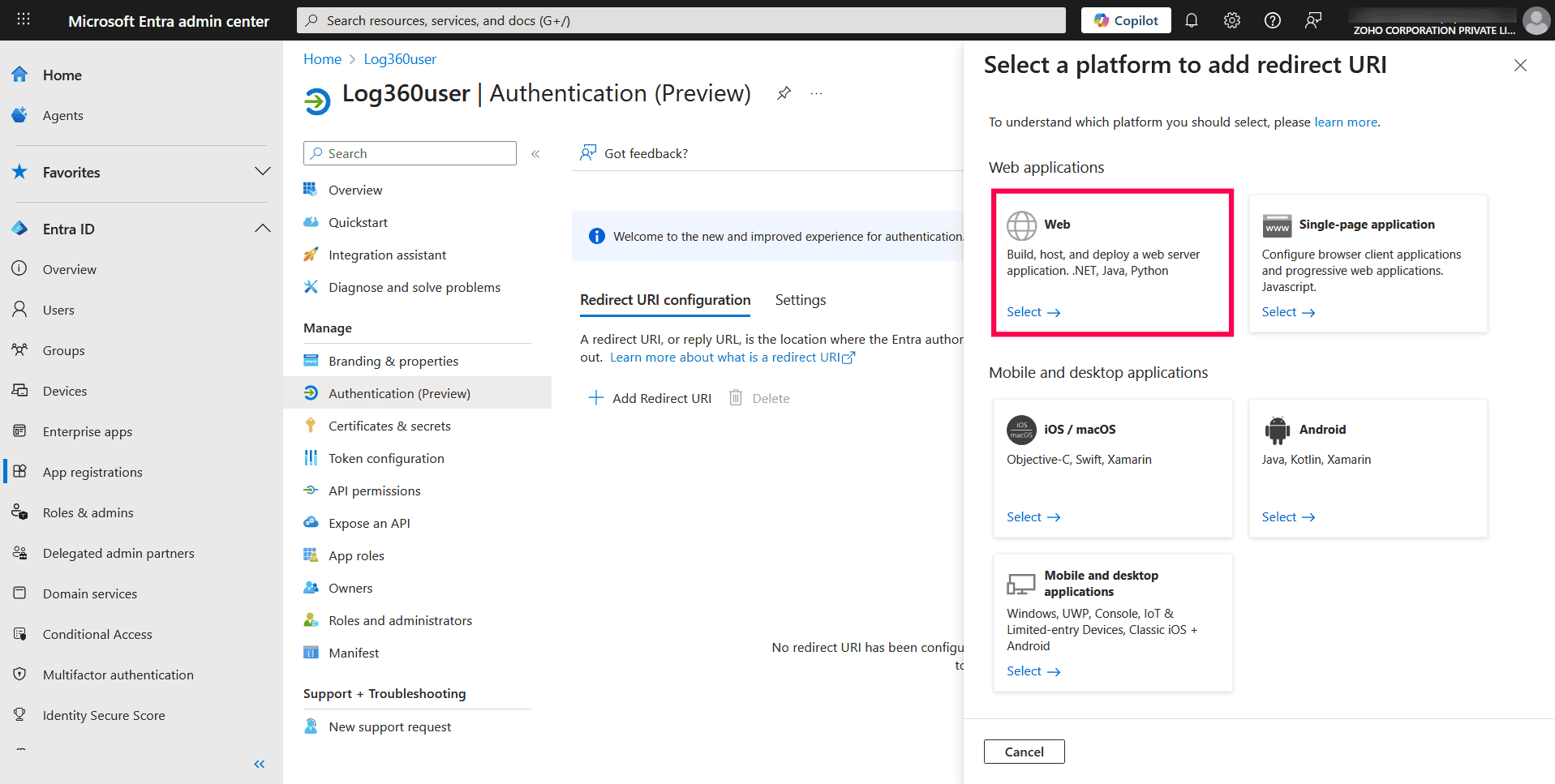Open the settings gear icon

coord(1231,19)
